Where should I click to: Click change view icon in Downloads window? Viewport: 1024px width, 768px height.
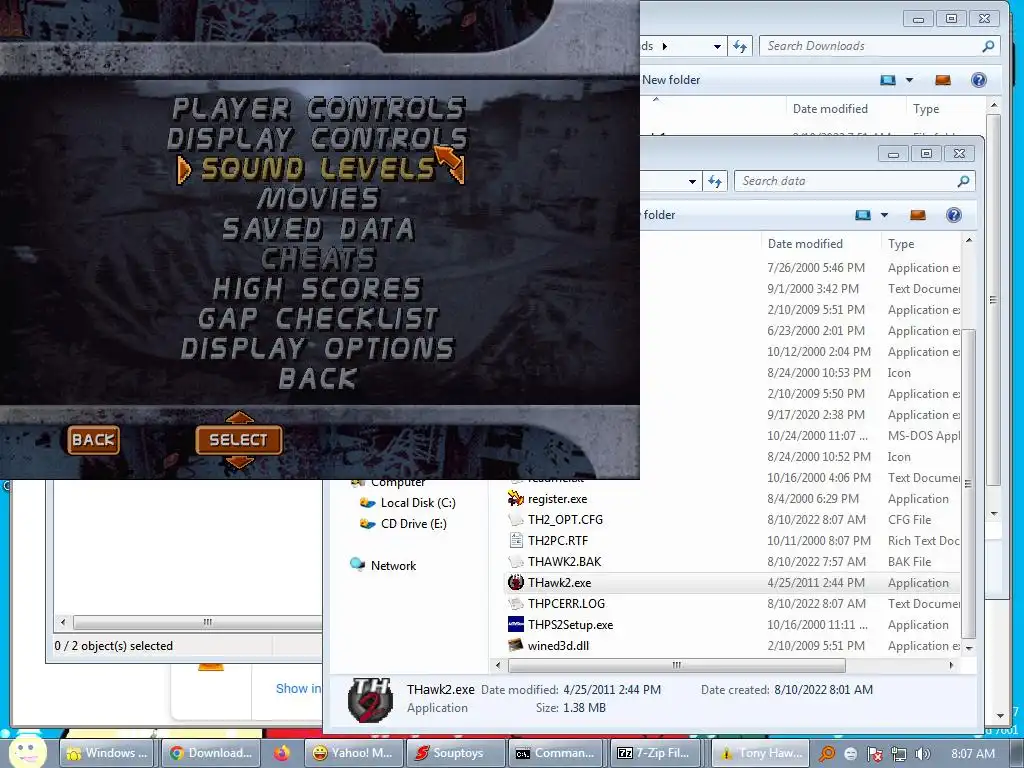[x=888, y=80]
